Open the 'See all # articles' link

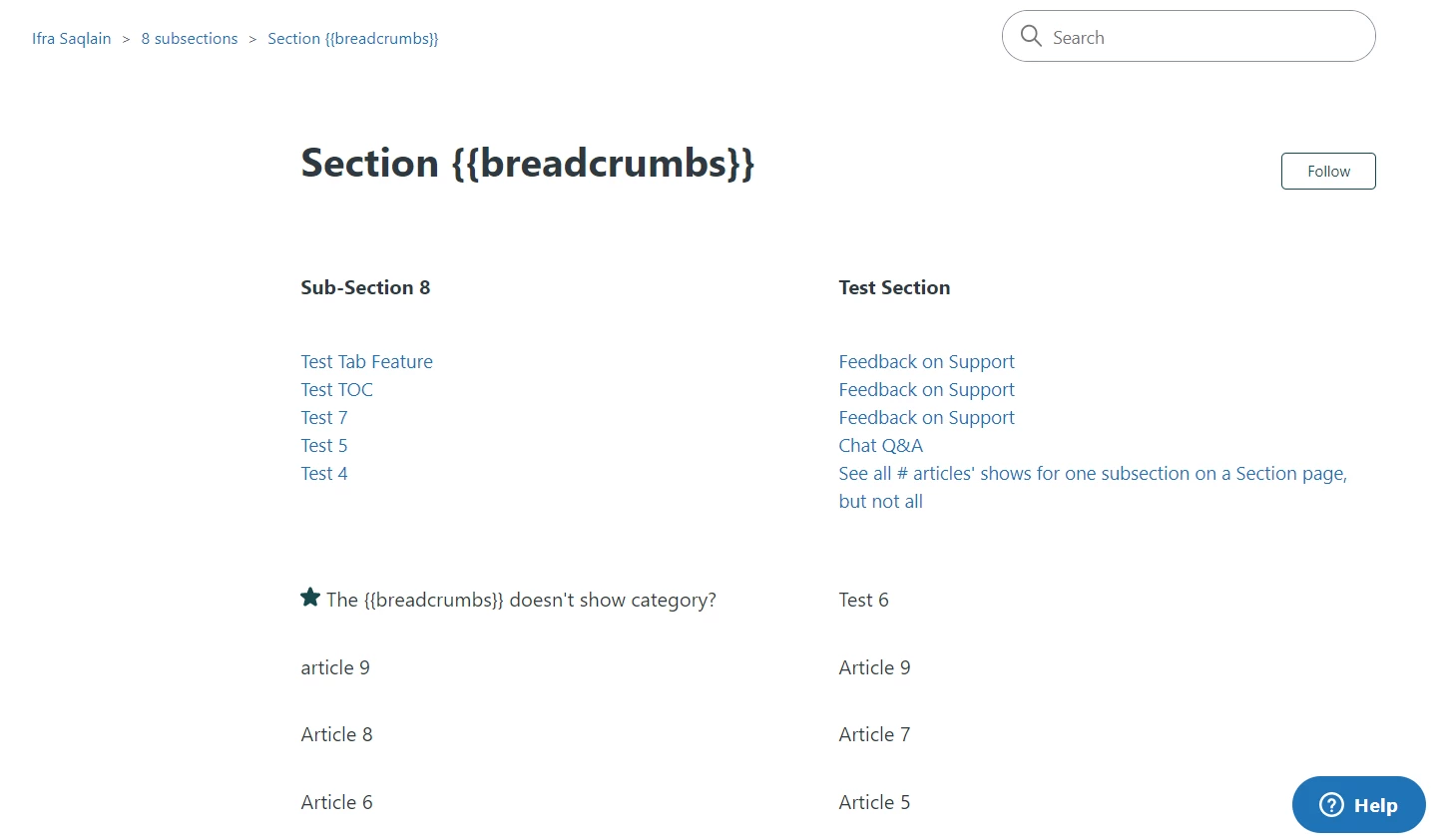coord(1092,474)
